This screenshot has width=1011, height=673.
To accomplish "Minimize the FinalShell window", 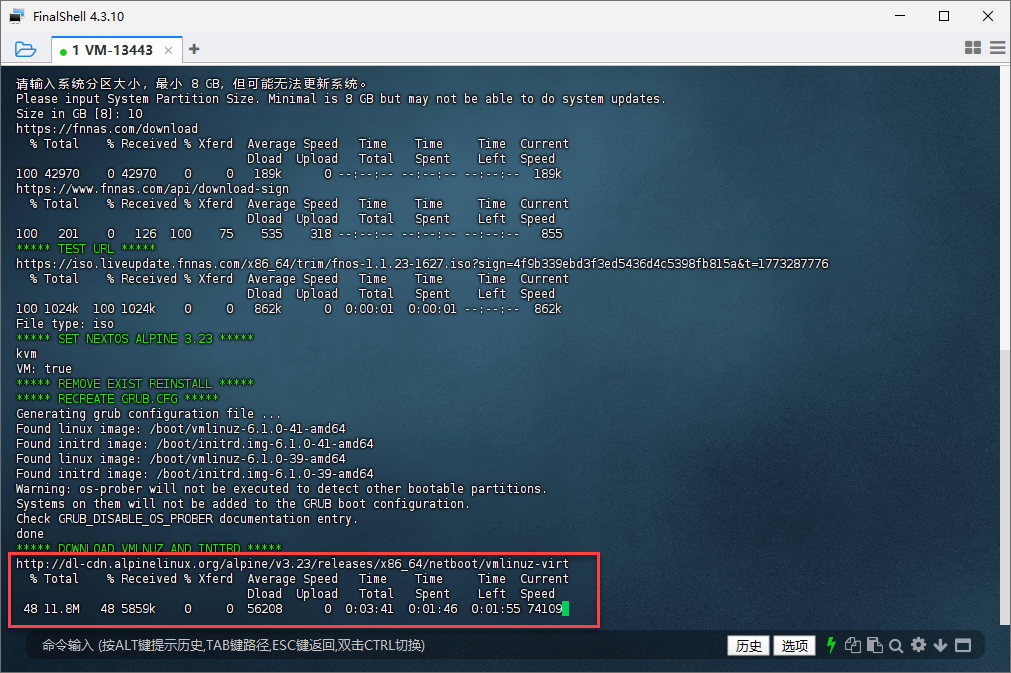I will (x=900, y=15).
